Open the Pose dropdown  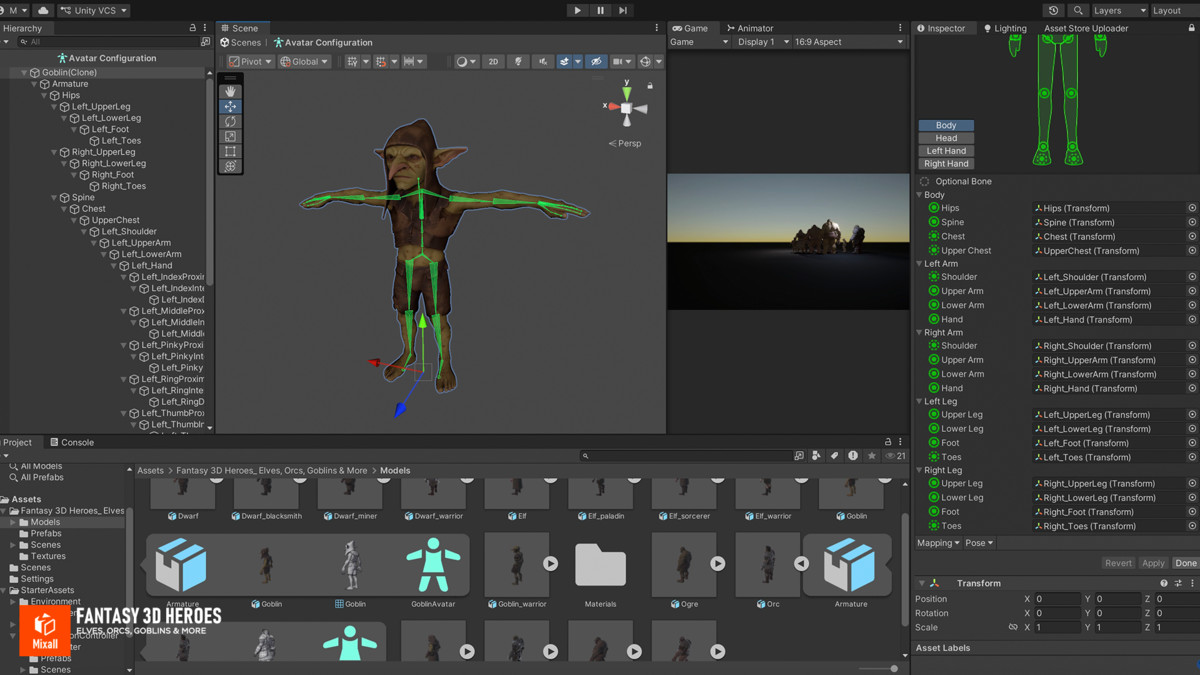(x=979, y=543)
